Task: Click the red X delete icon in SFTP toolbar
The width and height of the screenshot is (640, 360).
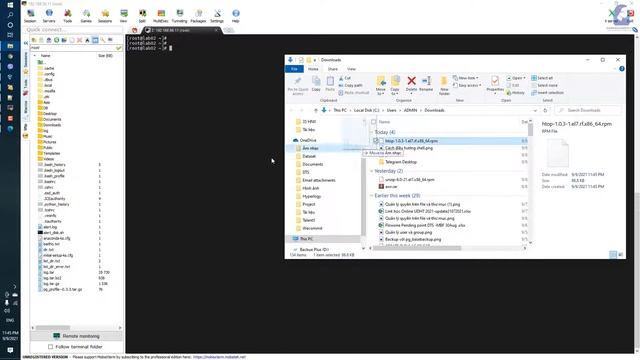Action: (x=80, y=40)
